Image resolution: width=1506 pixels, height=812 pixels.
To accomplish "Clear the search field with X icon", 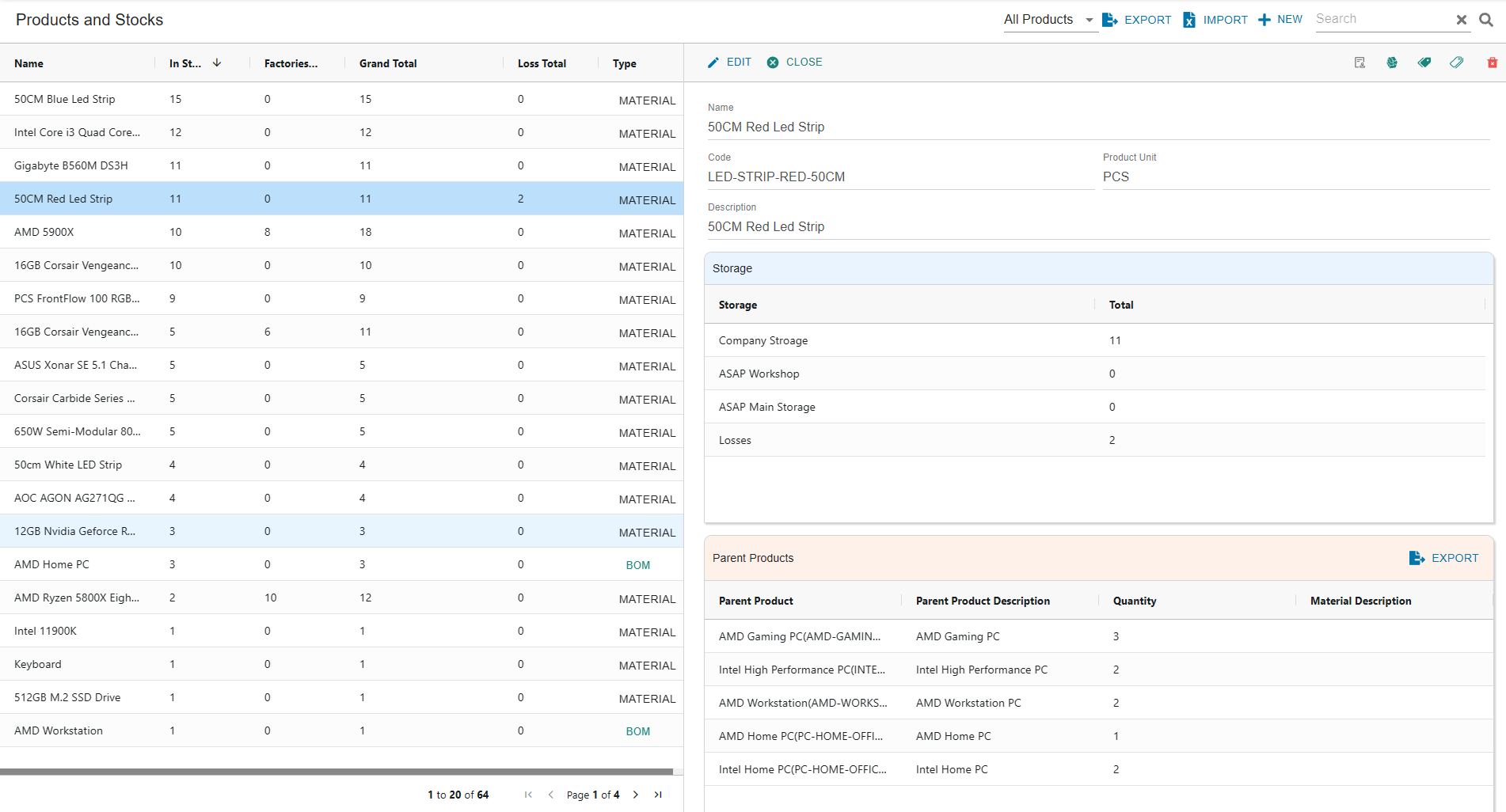I will pyautogui.click(x=1462, y=20).
